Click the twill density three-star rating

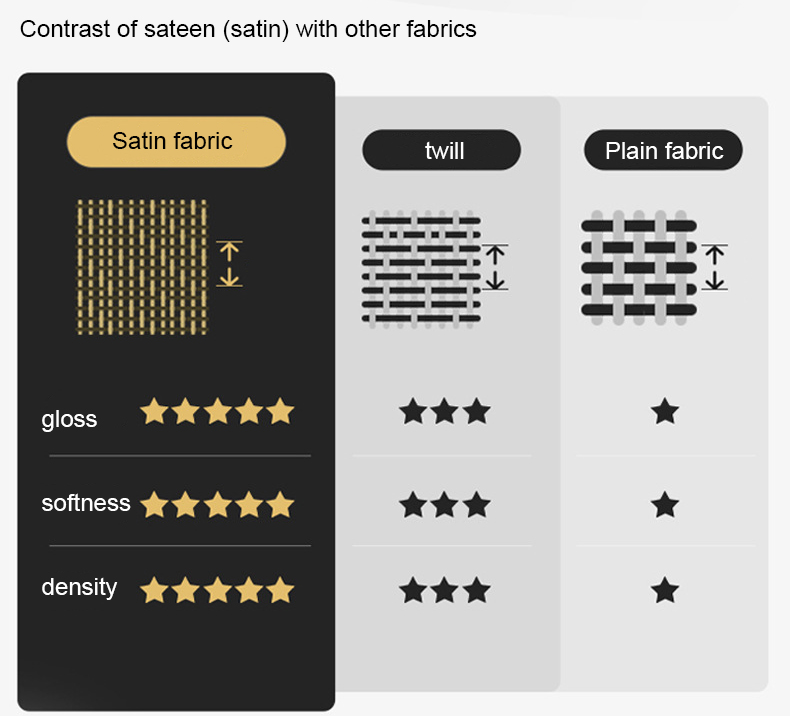pos(445,590)
